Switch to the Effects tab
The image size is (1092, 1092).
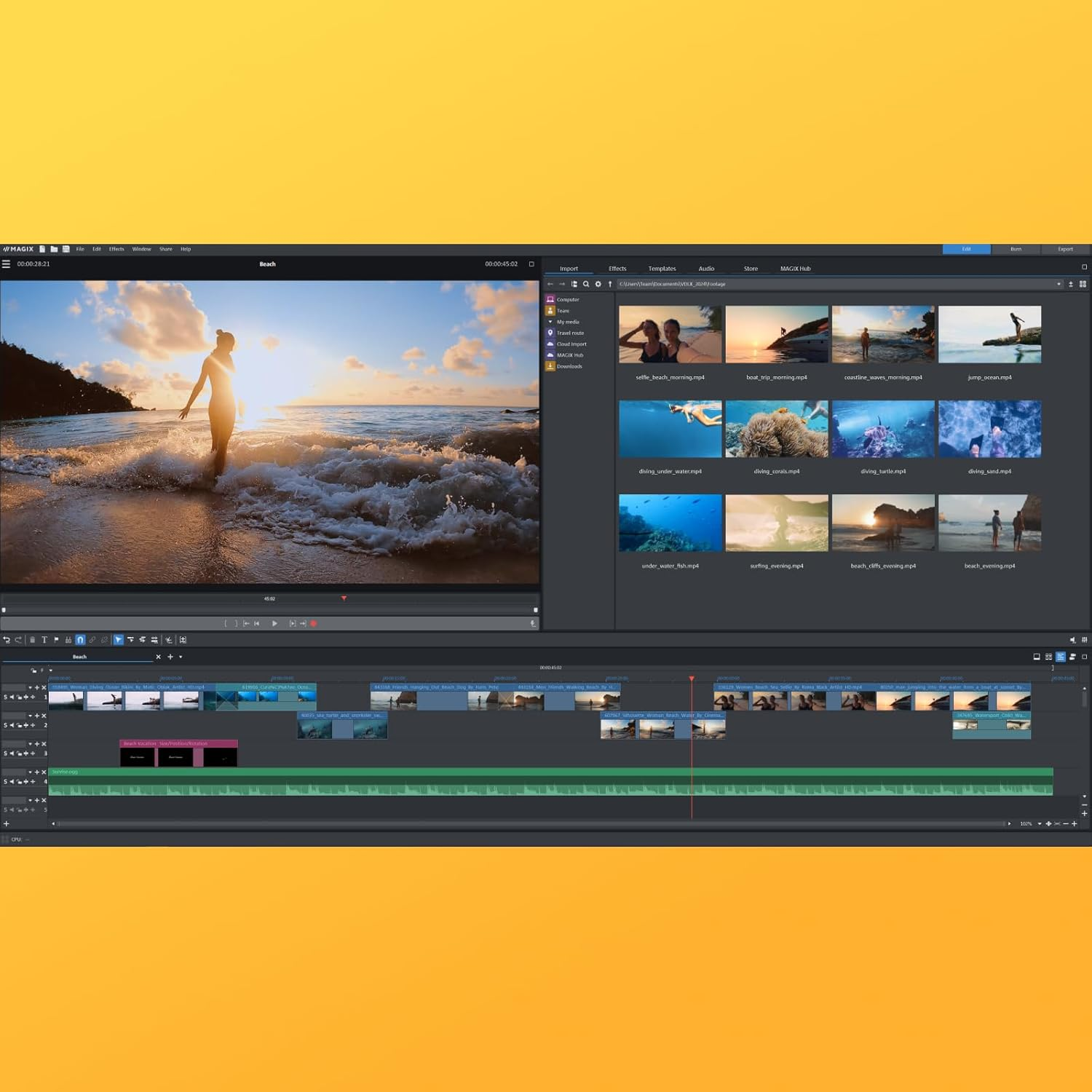pos(617,268)
